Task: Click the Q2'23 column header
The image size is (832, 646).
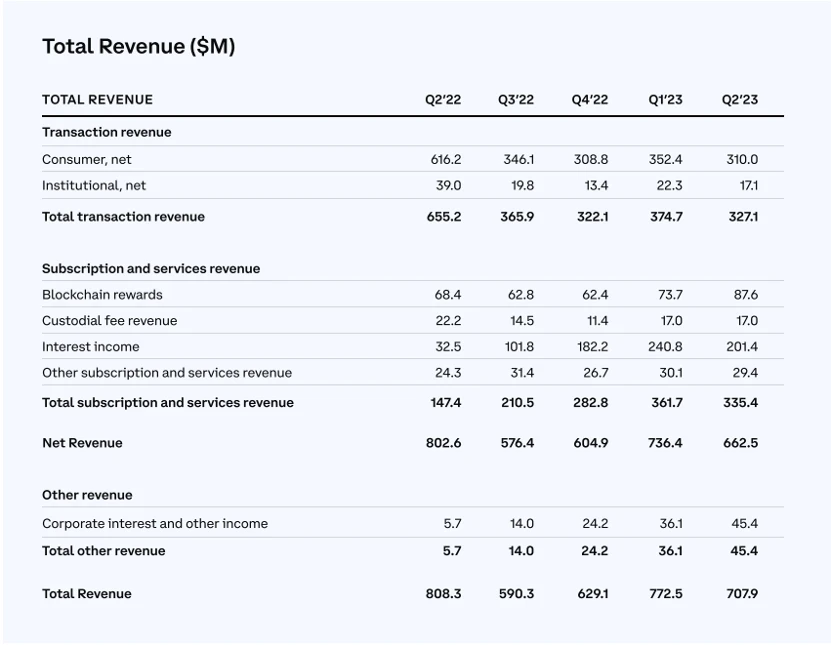Action: click(x=740, y=100)
